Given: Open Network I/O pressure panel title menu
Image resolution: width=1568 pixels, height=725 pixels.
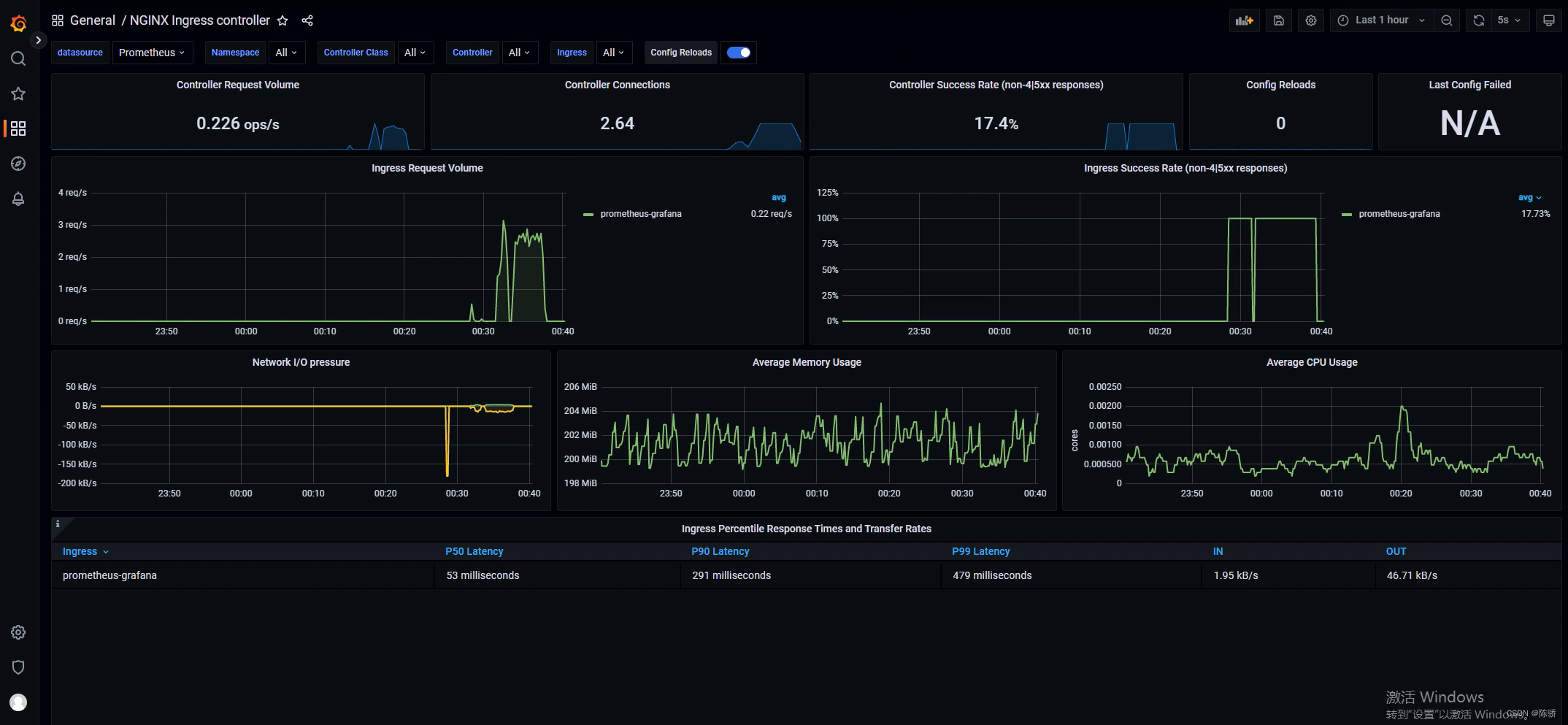Looking at the screenshot, I should pyautogui.click(x=301, y=362).
